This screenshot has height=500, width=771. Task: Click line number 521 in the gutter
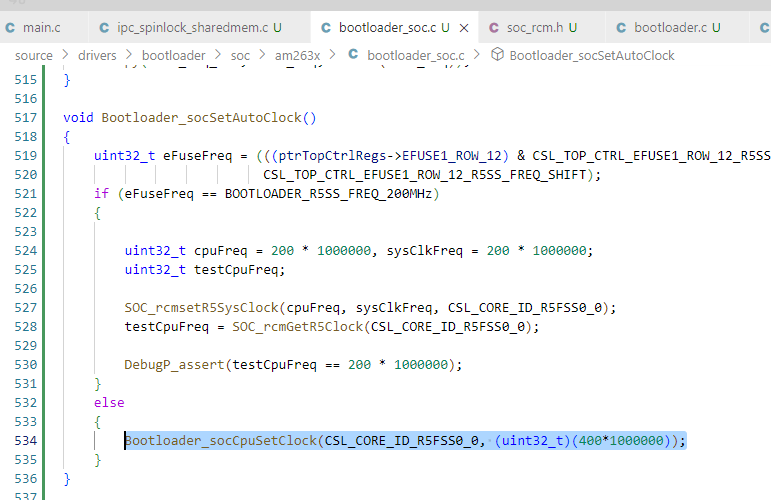point(26,194)
